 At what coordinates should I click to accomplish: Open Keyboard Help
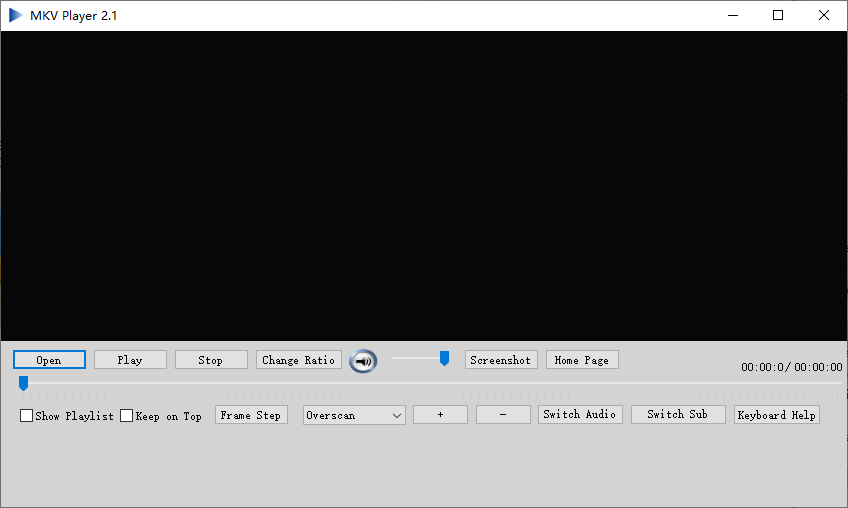pos(777,415)
